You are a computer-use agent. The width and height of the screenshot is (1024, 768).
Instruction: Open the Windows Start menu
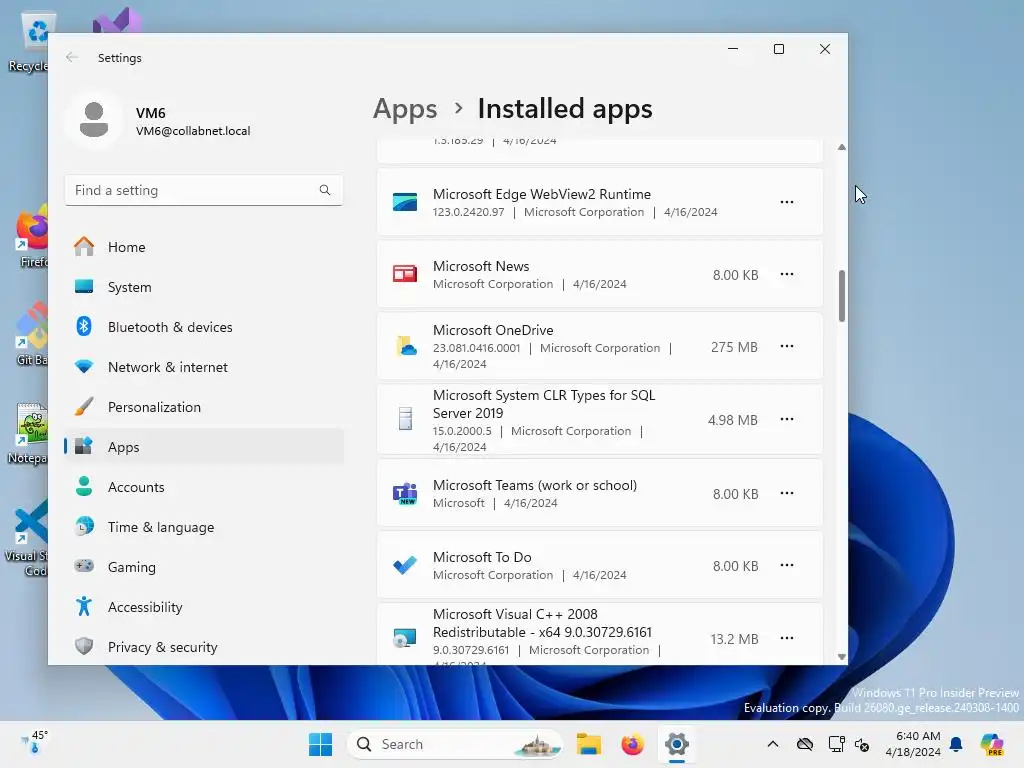pos(320,744)
